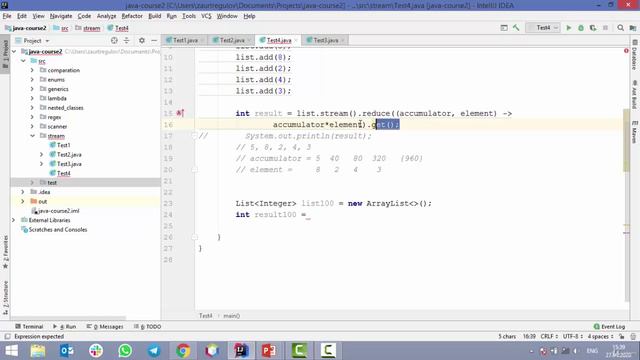Click the breakpoint marker on line 15
The height and width of the screenshot is (360, 640).
tap(180, 113)
